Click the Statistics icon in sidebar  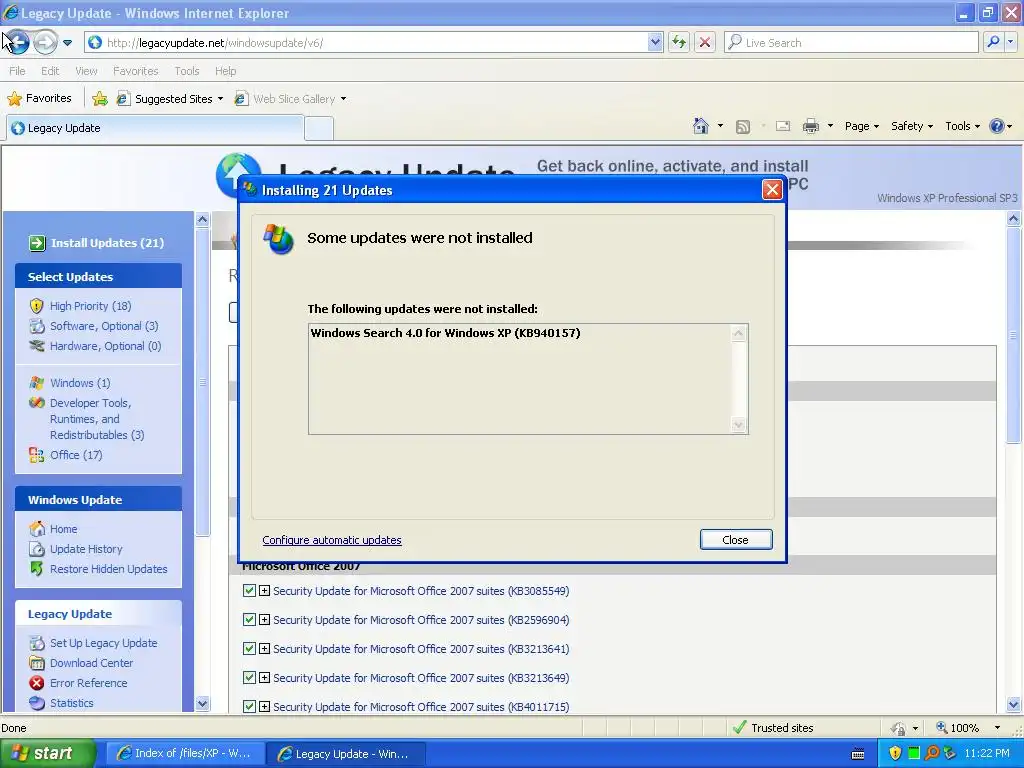point(37,703)
